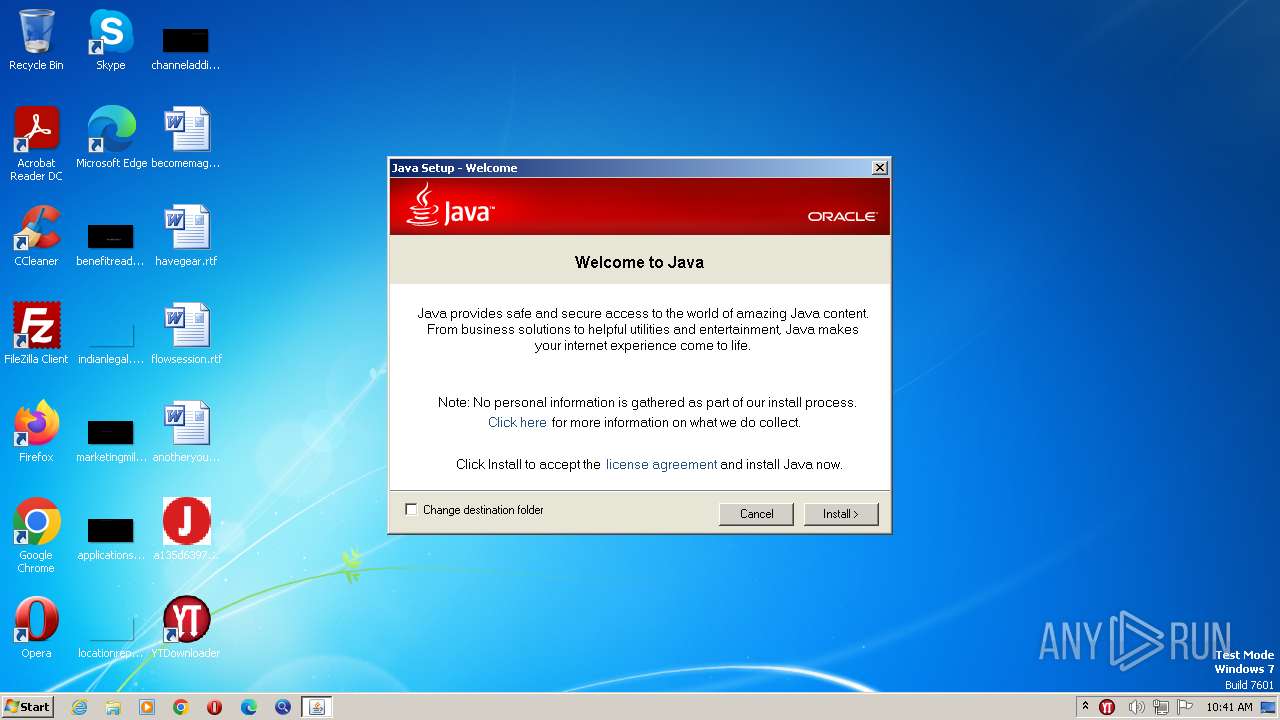1280x720 pixels.
Task: Open Internet Explorer from taskbar
Action: click(79, 707)
